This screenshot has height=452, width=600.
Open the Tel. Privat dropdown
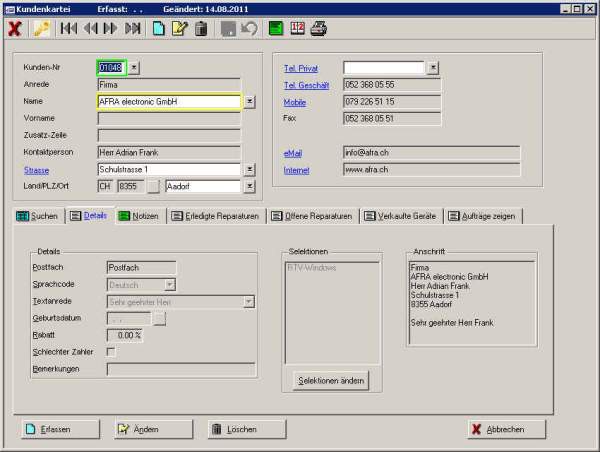[x=432, y=67]
